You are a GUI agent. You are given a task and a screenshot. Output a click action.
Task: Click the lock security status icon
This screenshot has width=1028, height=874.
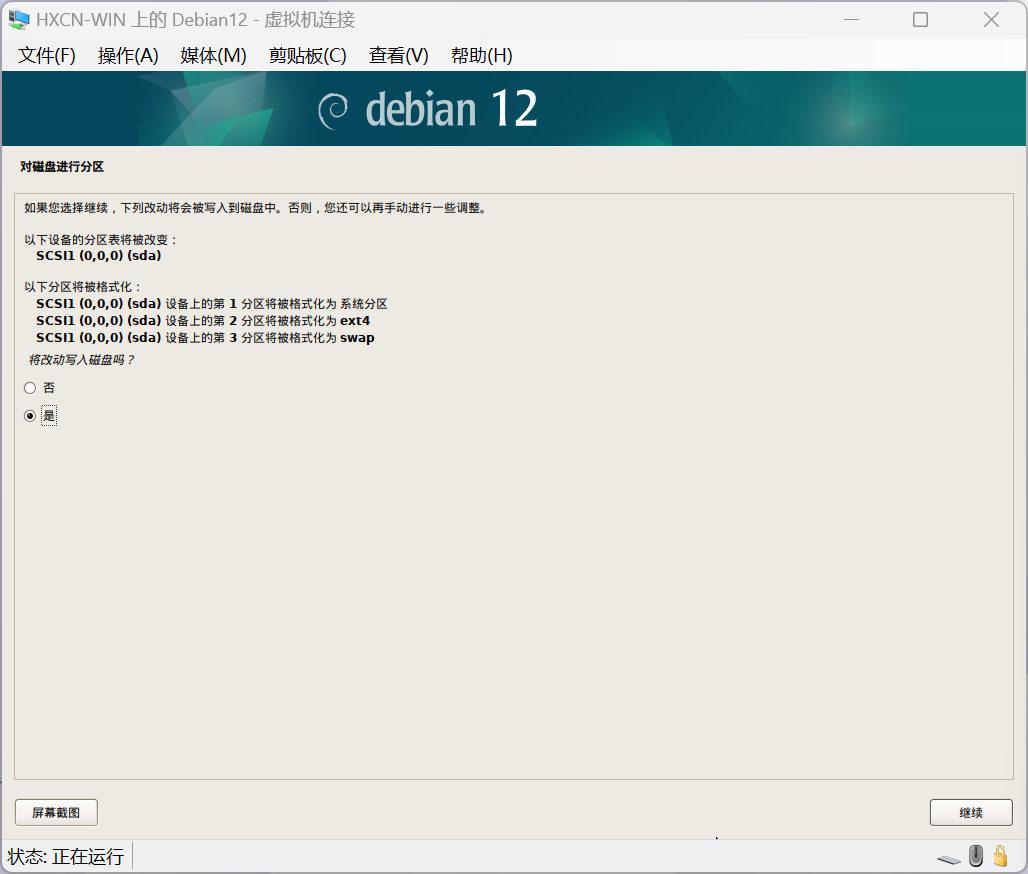coord(1000,856)
